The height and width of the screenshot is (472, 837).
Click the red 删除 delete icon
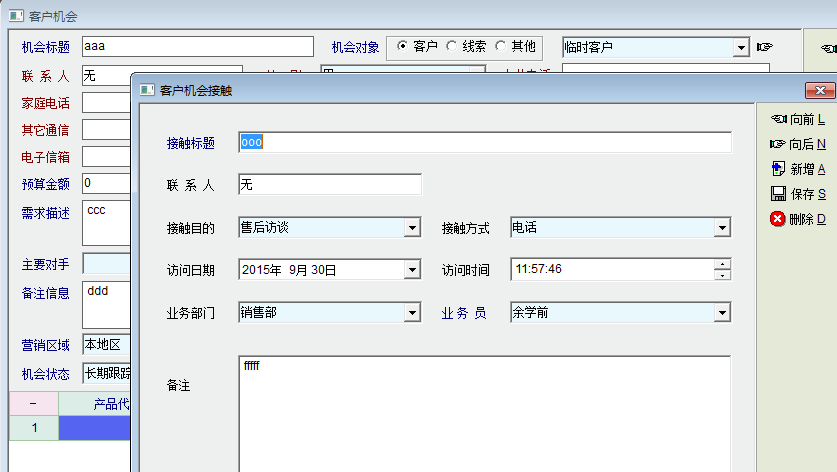(778, 219)
